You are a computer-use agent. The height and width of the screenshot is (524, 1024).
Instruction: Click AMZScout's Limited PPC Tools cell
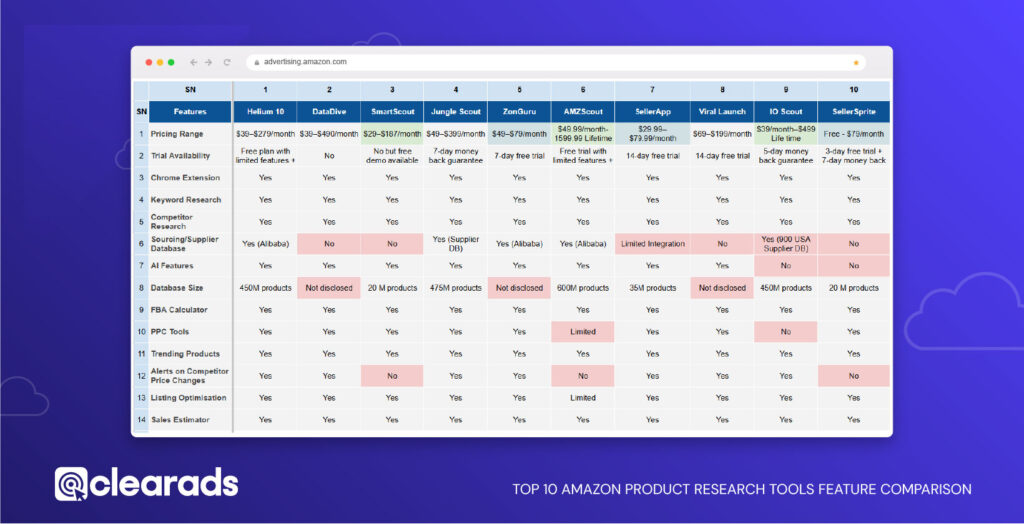pos(583,332)
